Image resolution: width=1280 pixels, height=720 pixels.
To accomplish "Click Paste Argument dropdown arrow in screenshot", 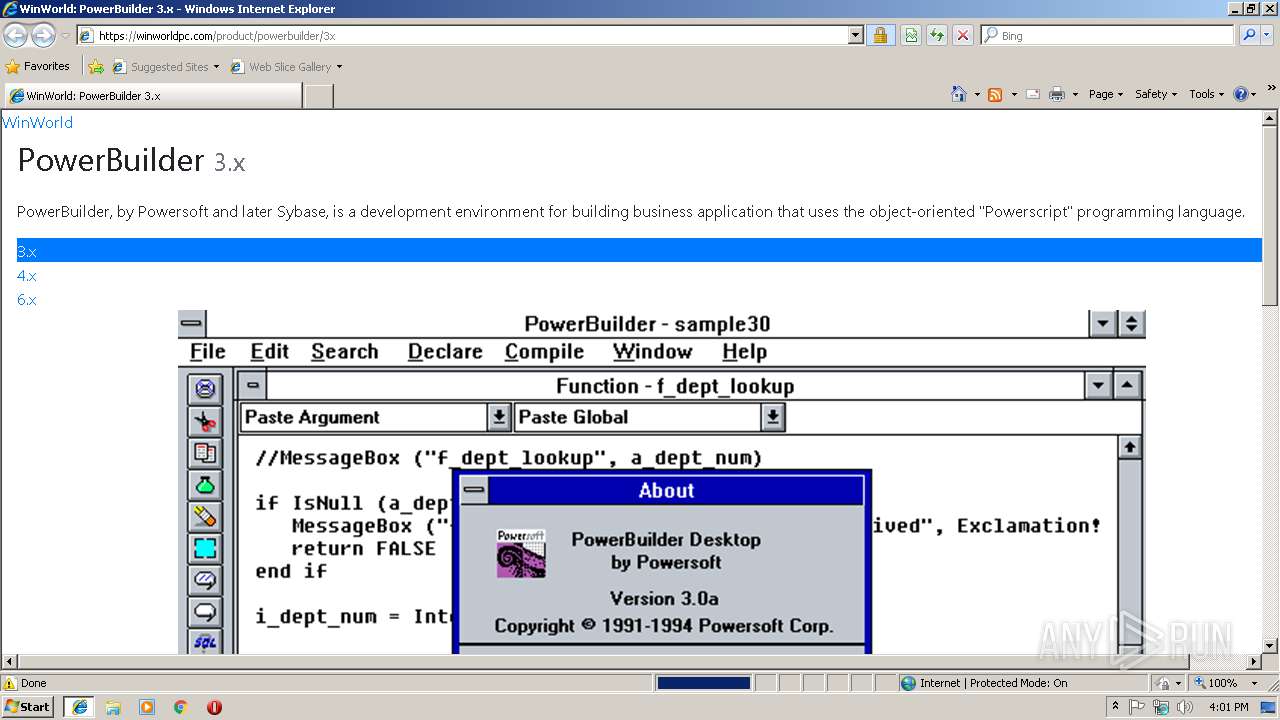I will [x=499, y=418].
